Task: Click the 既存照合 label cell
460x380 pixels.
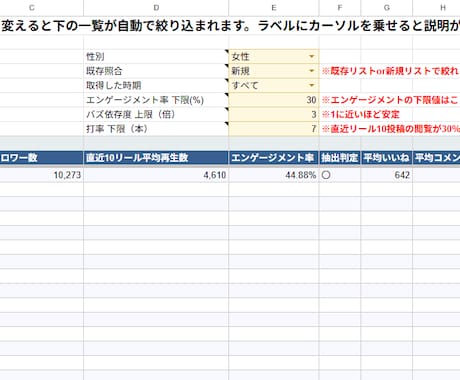Action: [156, 71]
